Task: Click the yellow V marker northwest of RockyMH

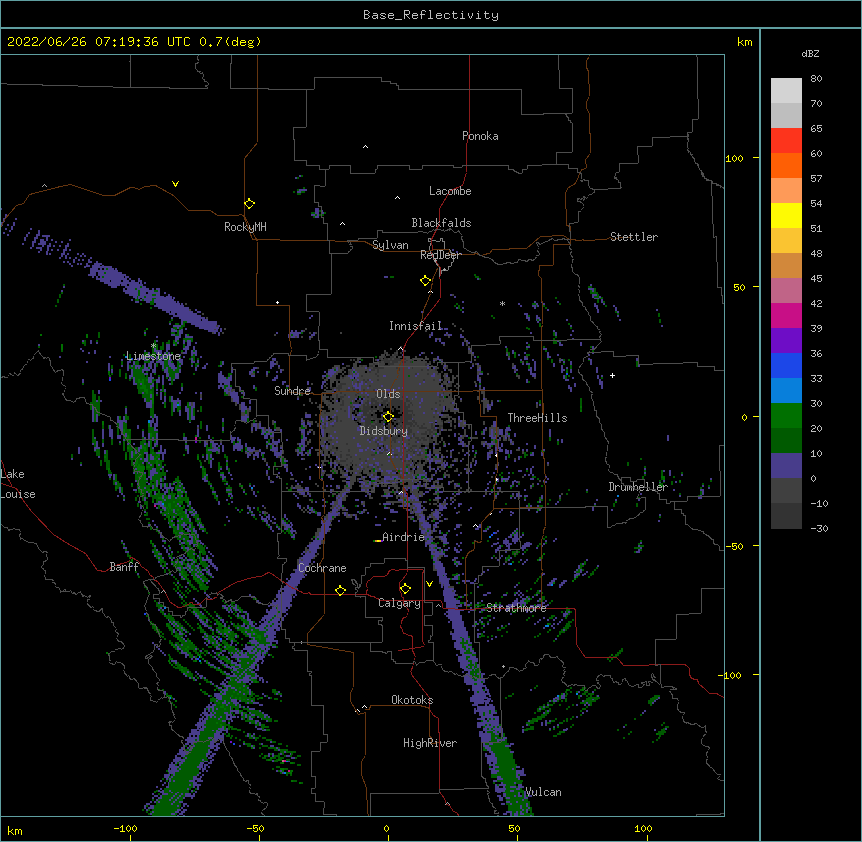Action: [x=175, y=184]
